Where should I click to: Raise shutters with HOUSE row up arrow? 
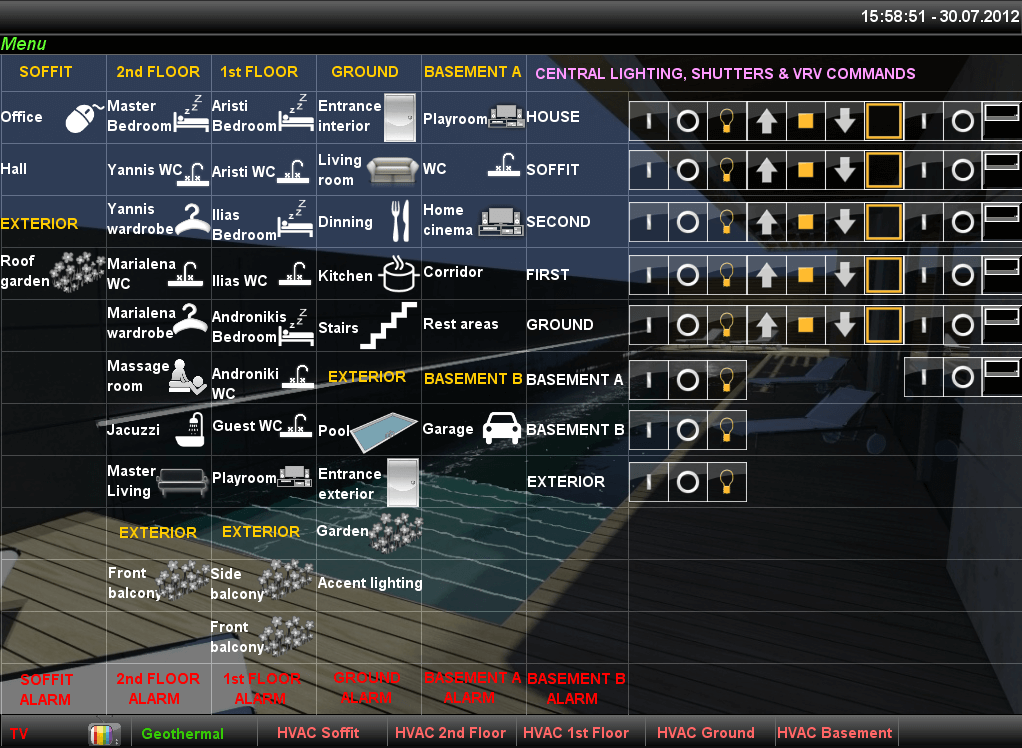click(x=766, y=122)
